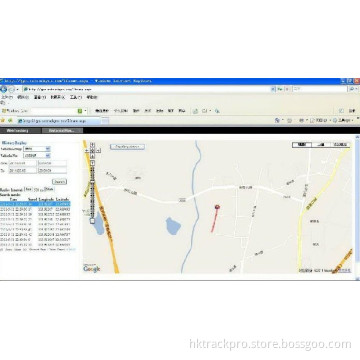Click the Latitude column header

pos(62,199)
